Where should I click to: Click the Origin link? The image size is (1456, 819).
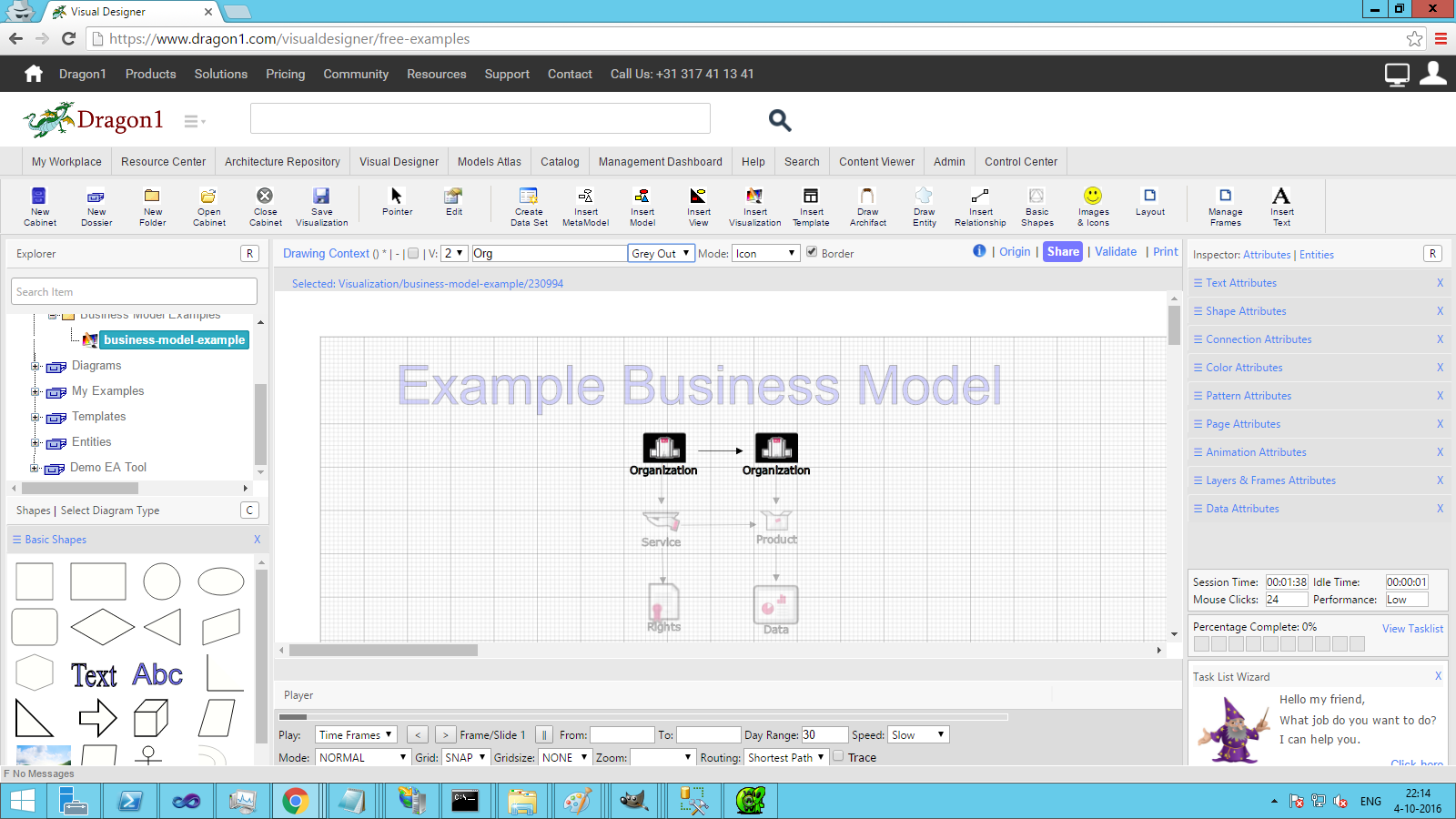pyautogui.click(x=1015, y=252)
